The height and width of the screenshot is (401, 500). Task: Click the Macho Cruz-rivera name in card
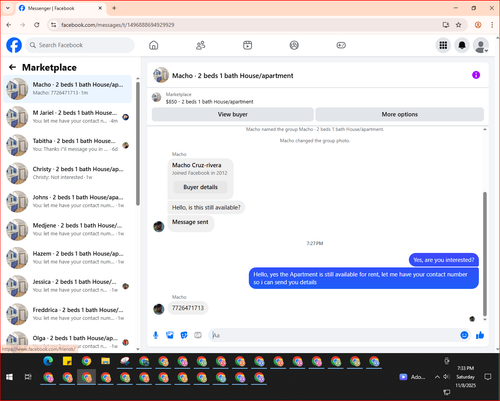196,165
